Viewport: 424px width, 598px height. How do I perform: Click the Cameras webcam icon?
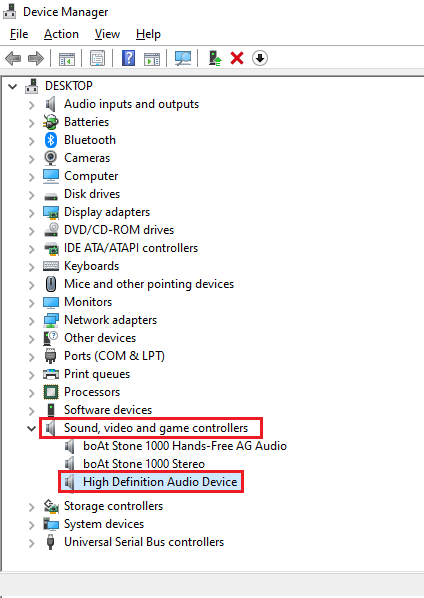pos(51,158)
